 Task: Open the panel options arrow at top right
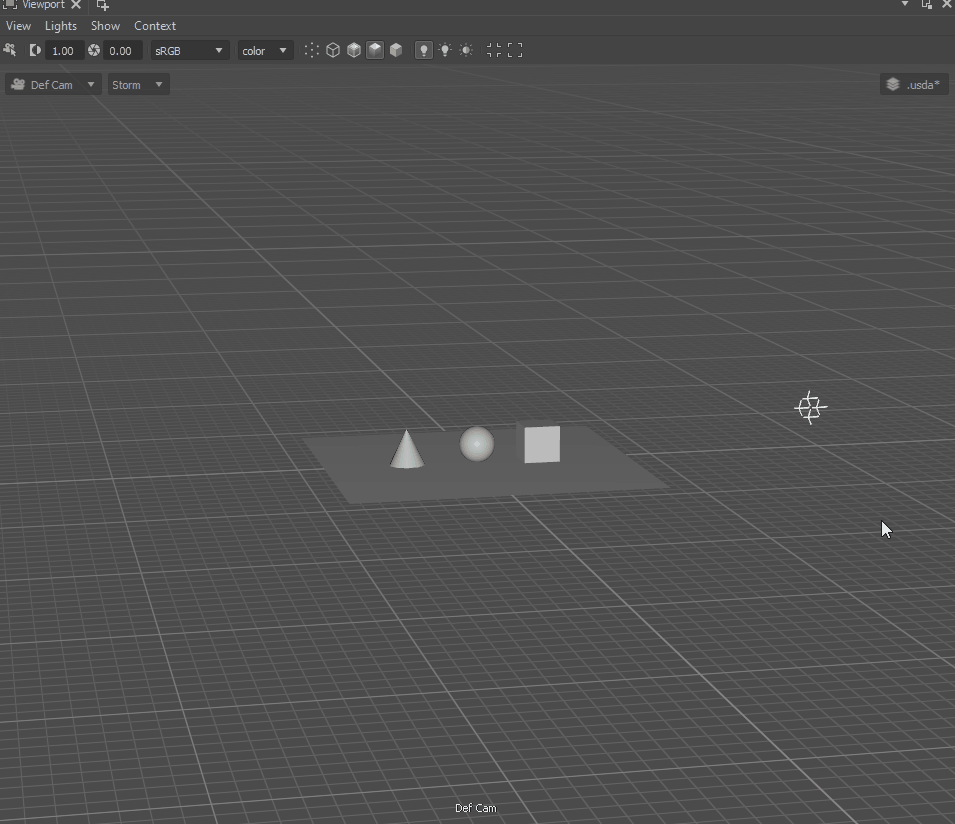[x=905, y=4]
